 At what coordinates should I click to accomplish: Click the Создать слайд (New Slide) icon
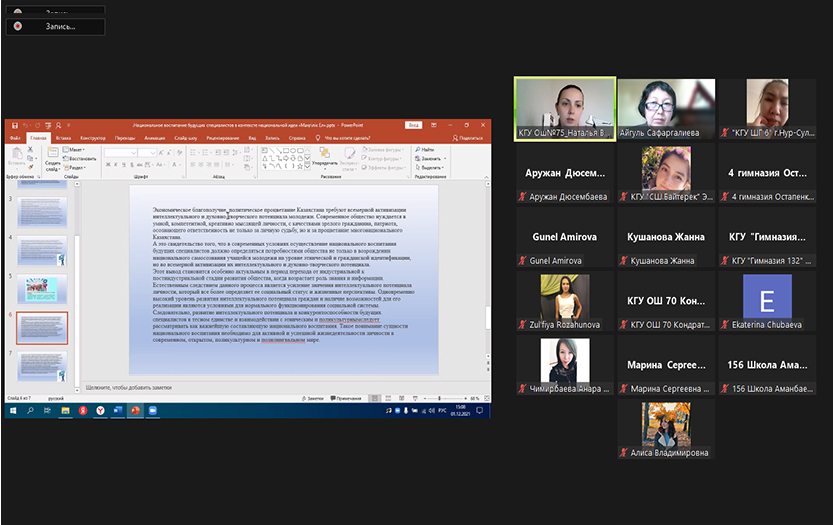click(51, 156)
